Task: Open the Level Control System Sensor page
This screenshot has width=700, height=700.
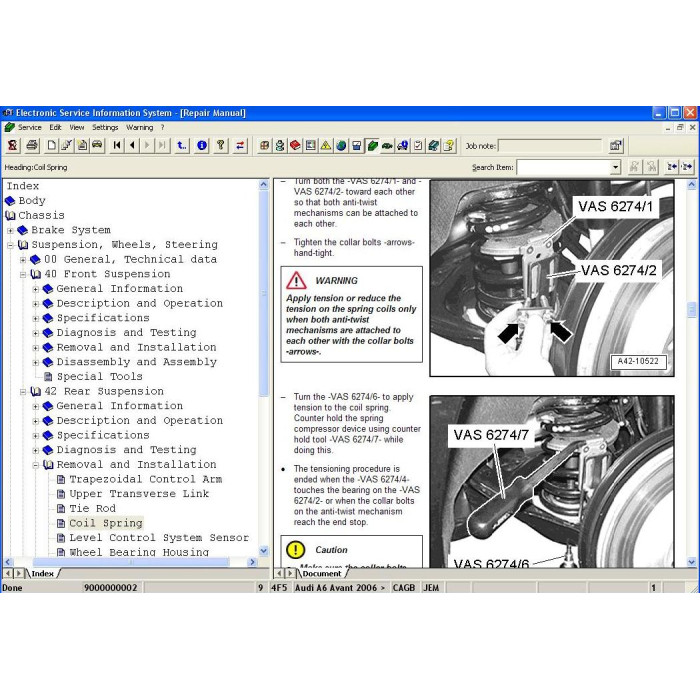Action: 159,538
